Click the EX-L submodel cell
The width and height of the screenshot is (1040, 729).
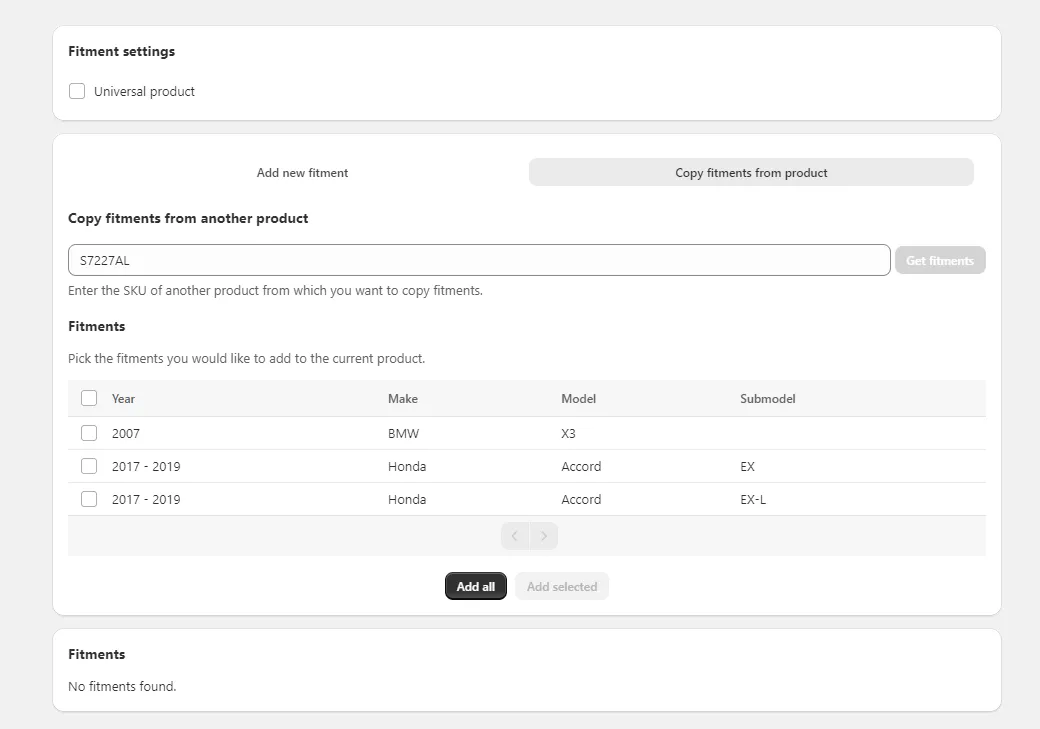753,499
